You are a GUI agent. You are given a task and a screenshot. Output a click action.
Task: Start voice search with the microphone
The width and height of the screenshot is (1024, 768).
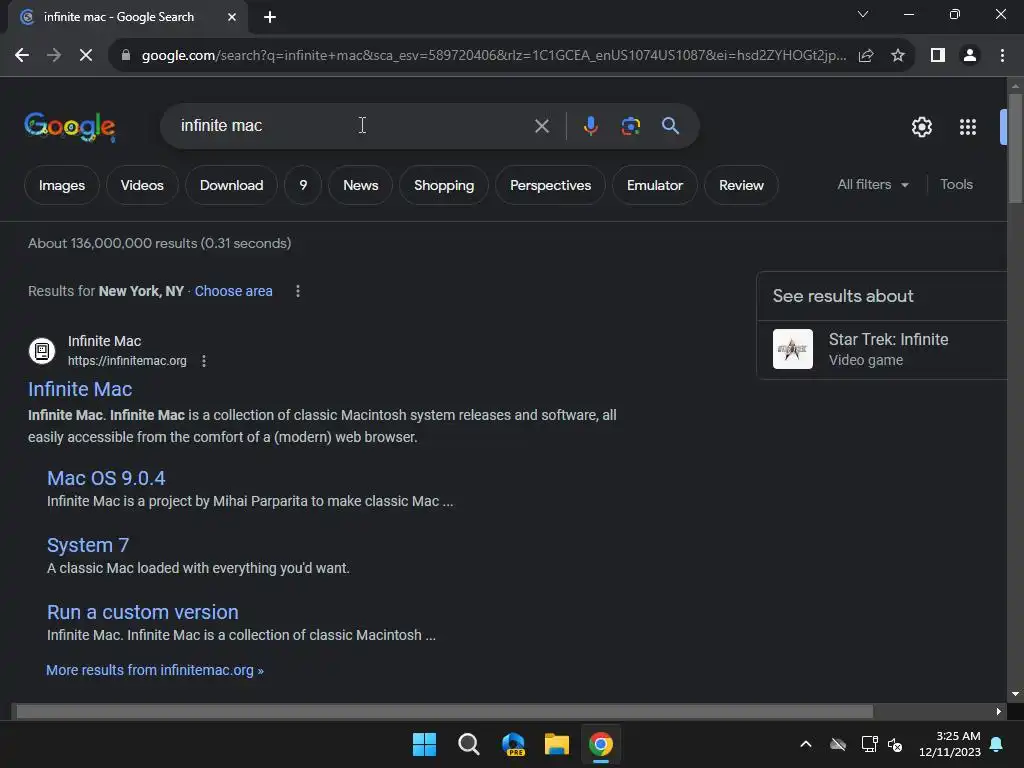tap(590, 126)
